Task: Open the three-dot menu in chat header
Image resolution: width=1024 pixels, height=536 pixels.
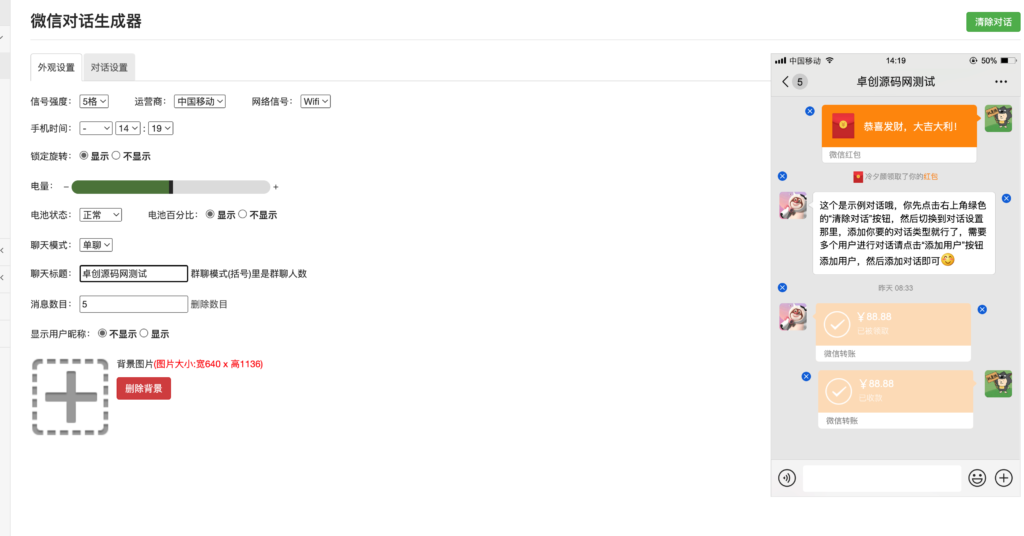Action: 1000,82
